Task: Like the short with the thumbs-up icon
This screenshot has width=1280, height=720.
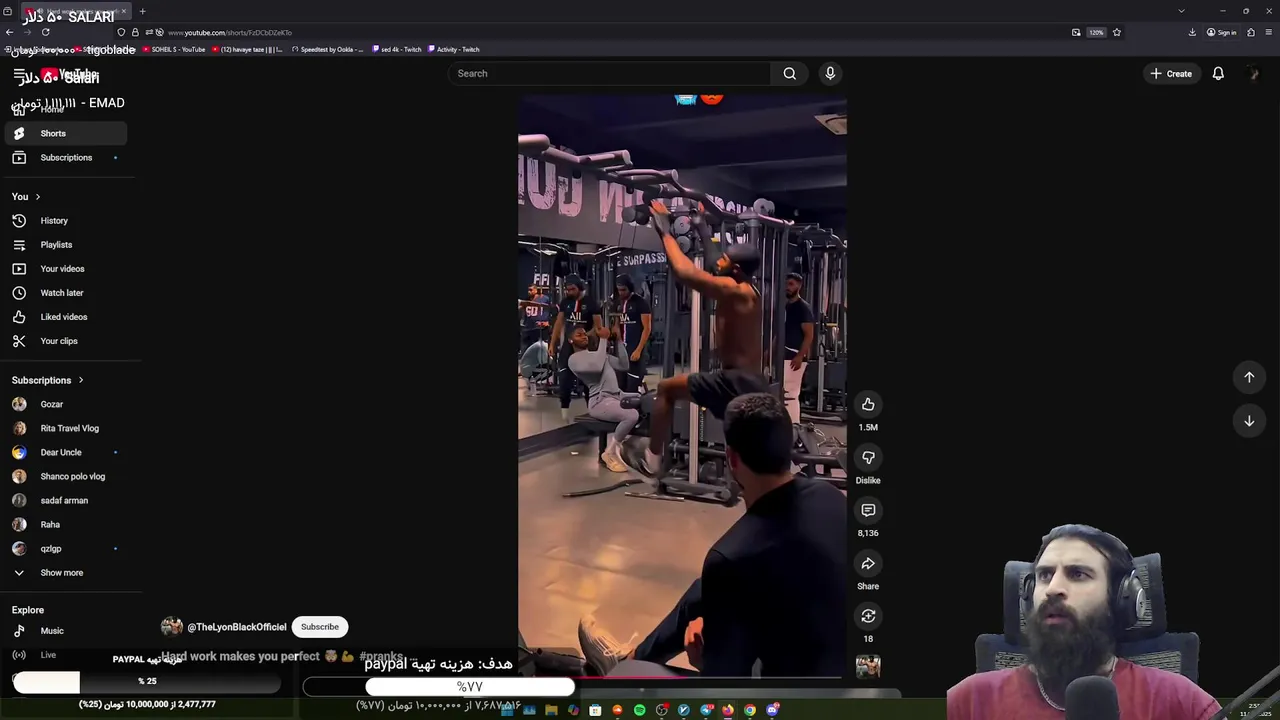Action: click(868, 405)
